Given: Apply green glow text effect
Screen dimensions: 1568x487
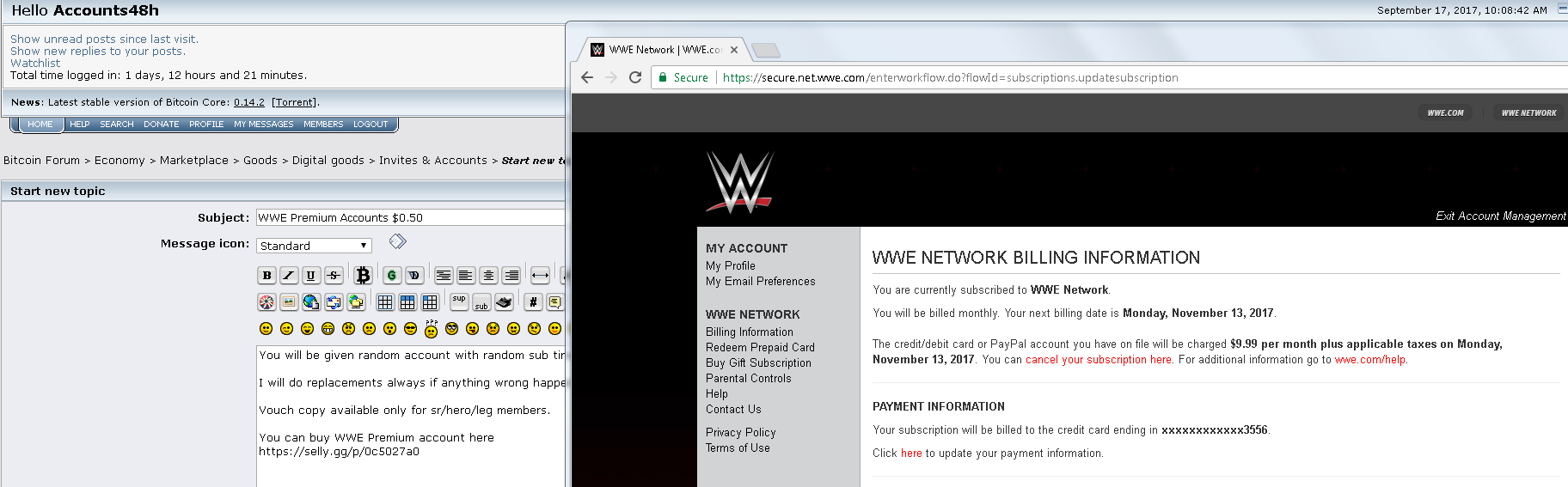Looking at the screenshot, I should point(392,275).
